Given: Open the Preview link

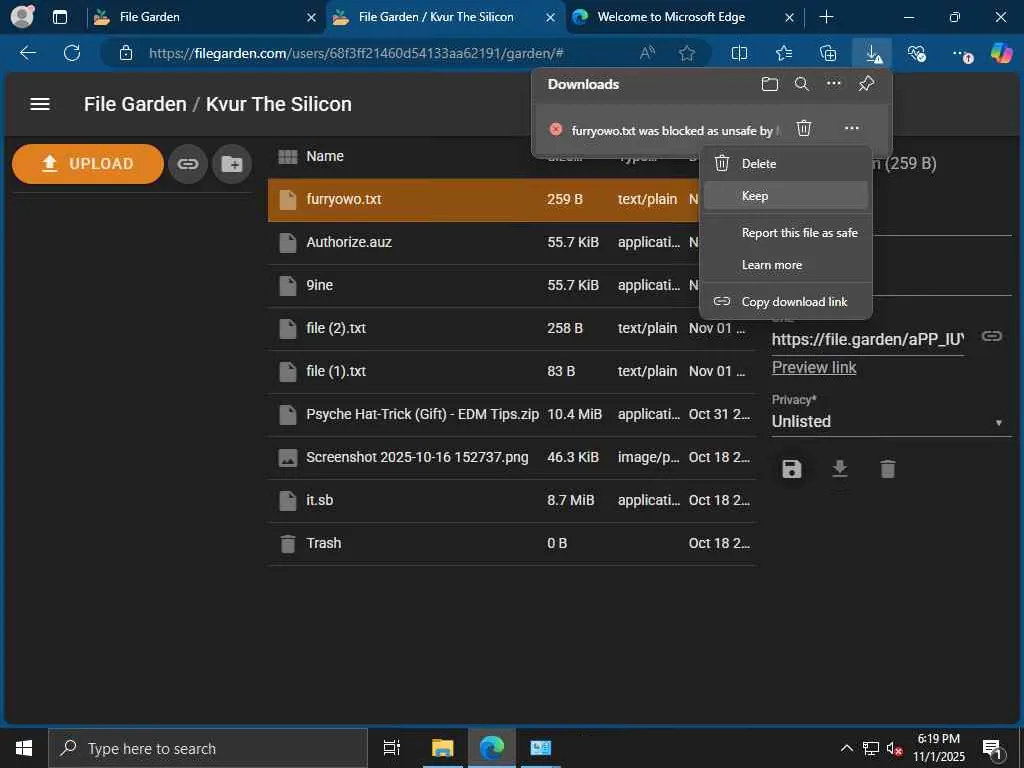Looking at the screenshot, I should [x=814, y=368].
